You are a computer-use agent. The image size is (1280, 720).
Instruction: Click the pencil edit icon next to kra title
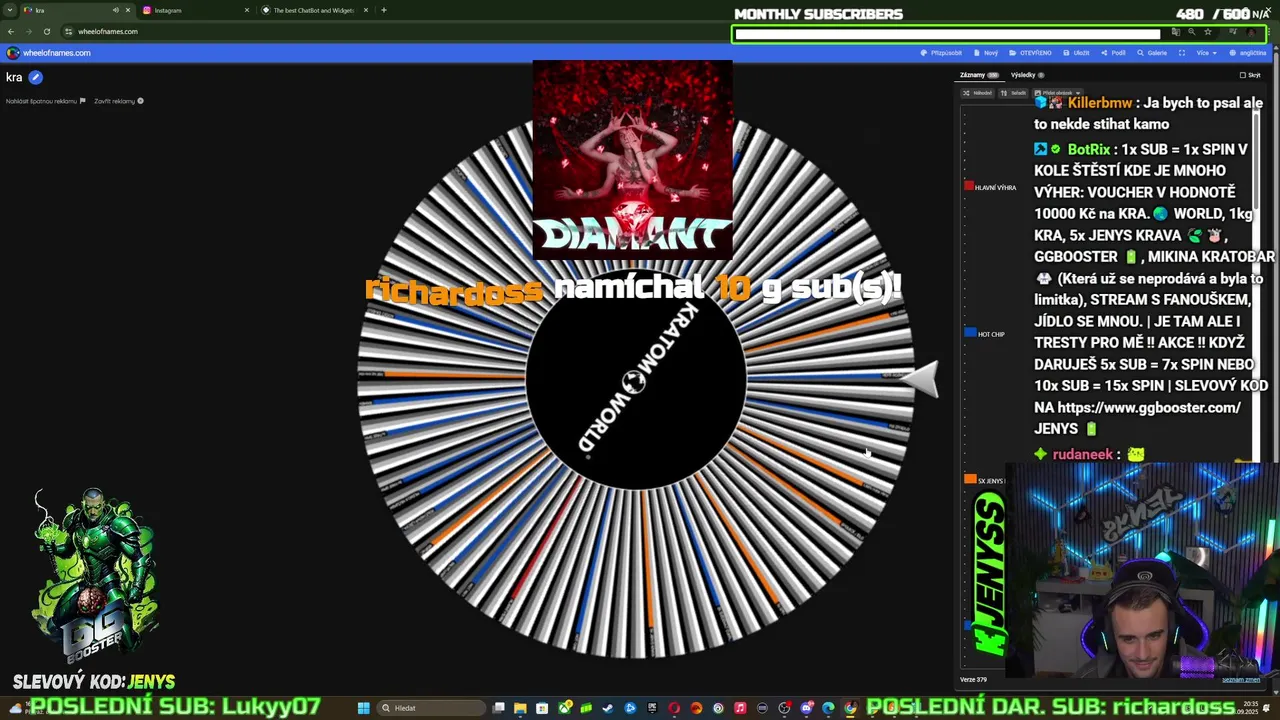(35, 77)
